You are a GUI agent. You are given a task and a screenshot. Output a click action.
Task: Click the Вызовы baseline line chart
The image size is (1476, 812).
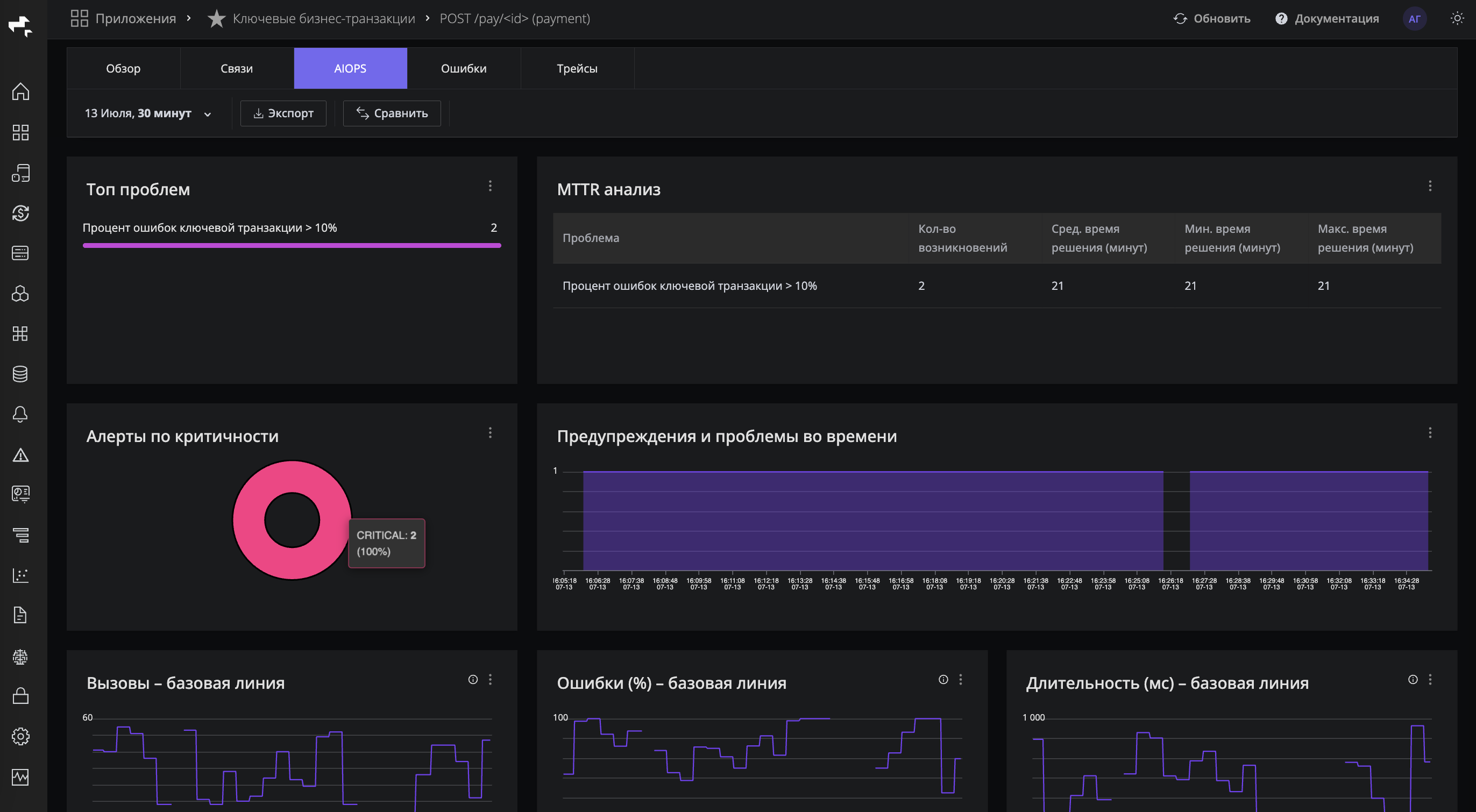pos(292,765)
